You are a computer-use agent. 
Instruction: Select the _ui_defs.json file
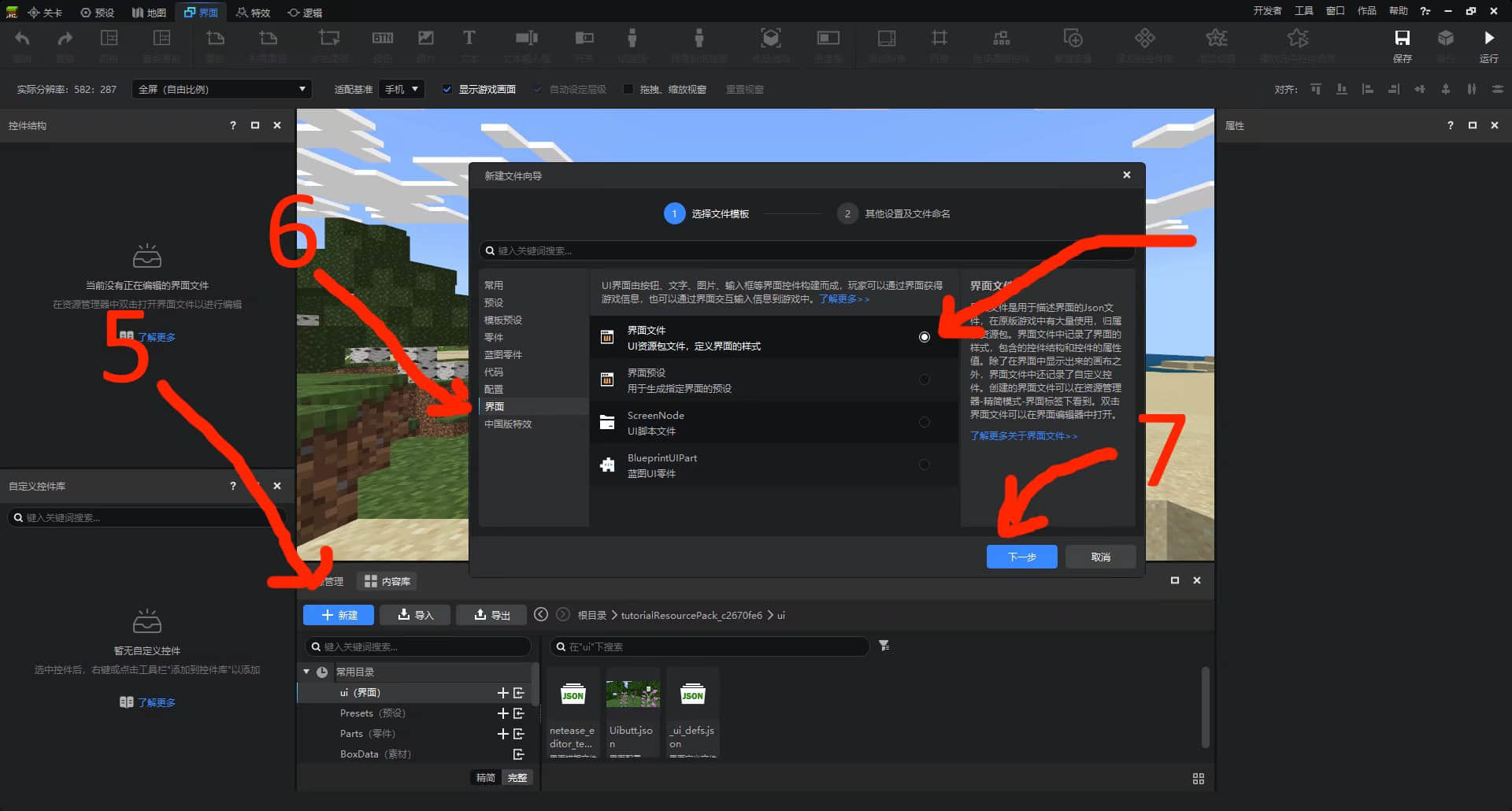point(692,713)
